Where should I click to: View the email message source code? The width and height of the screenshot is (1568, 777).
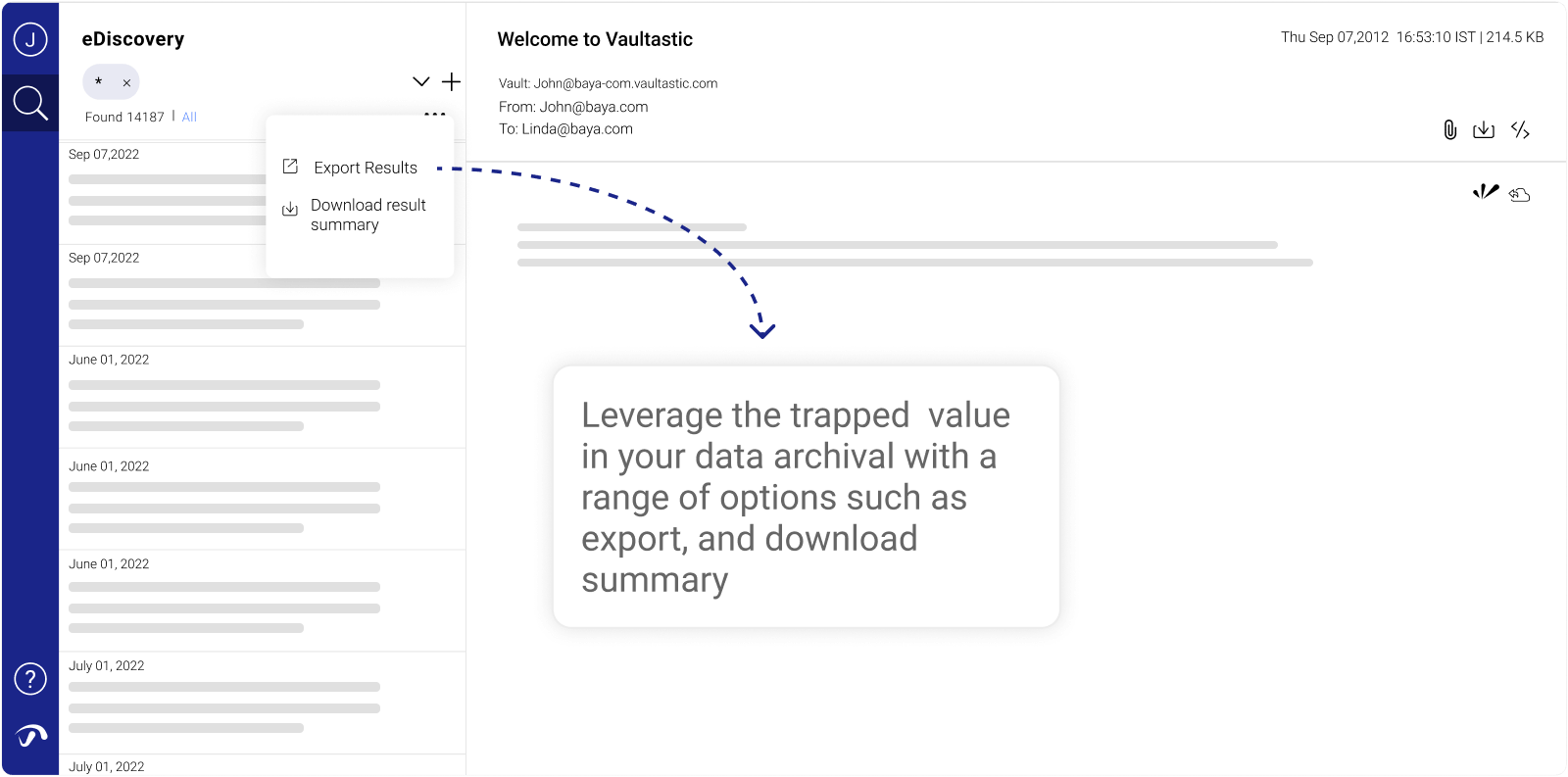[x=1520, y=129]
